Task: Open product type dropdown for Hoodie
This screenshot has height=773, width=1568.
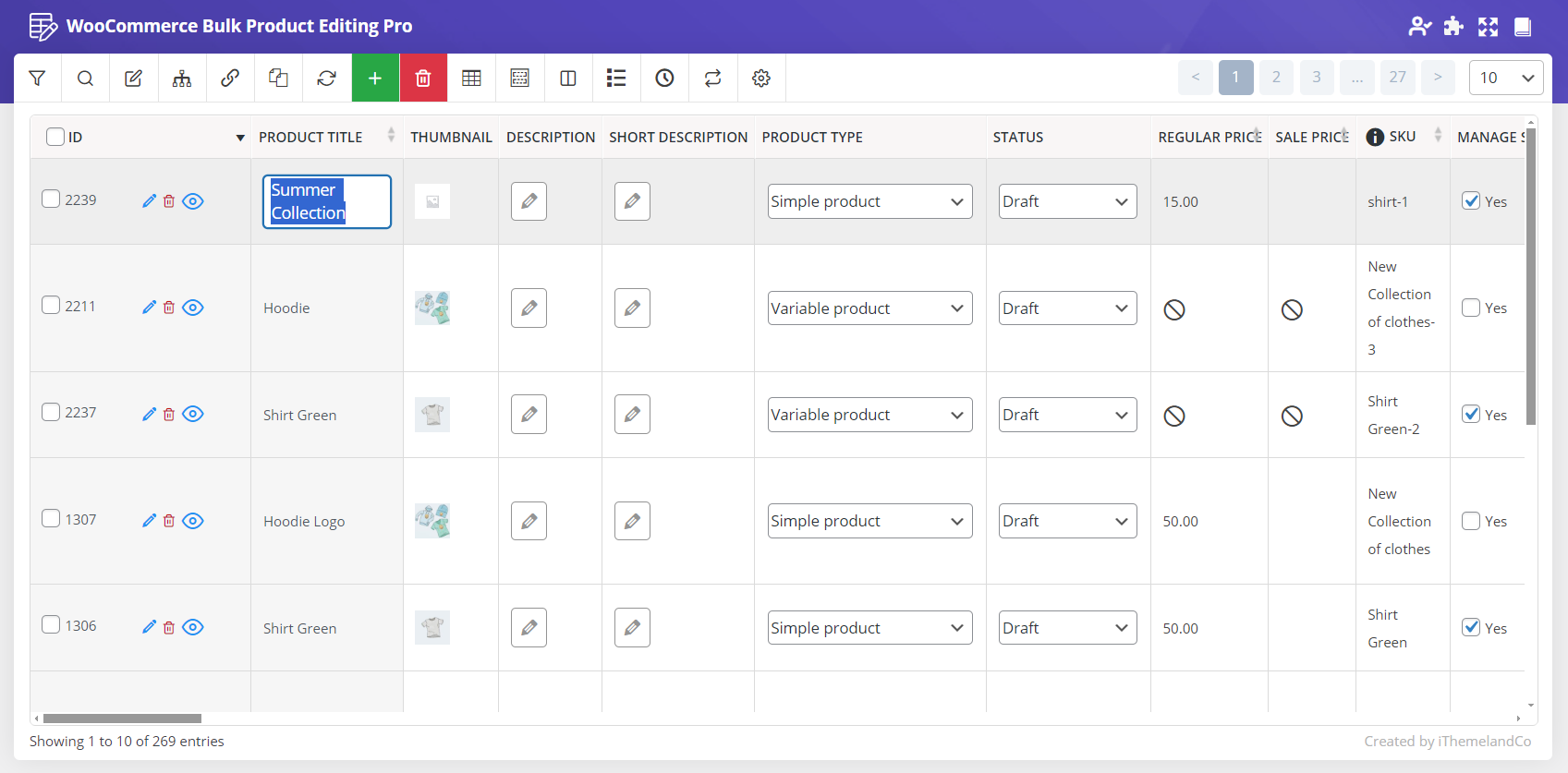Action: pos(869,308)
